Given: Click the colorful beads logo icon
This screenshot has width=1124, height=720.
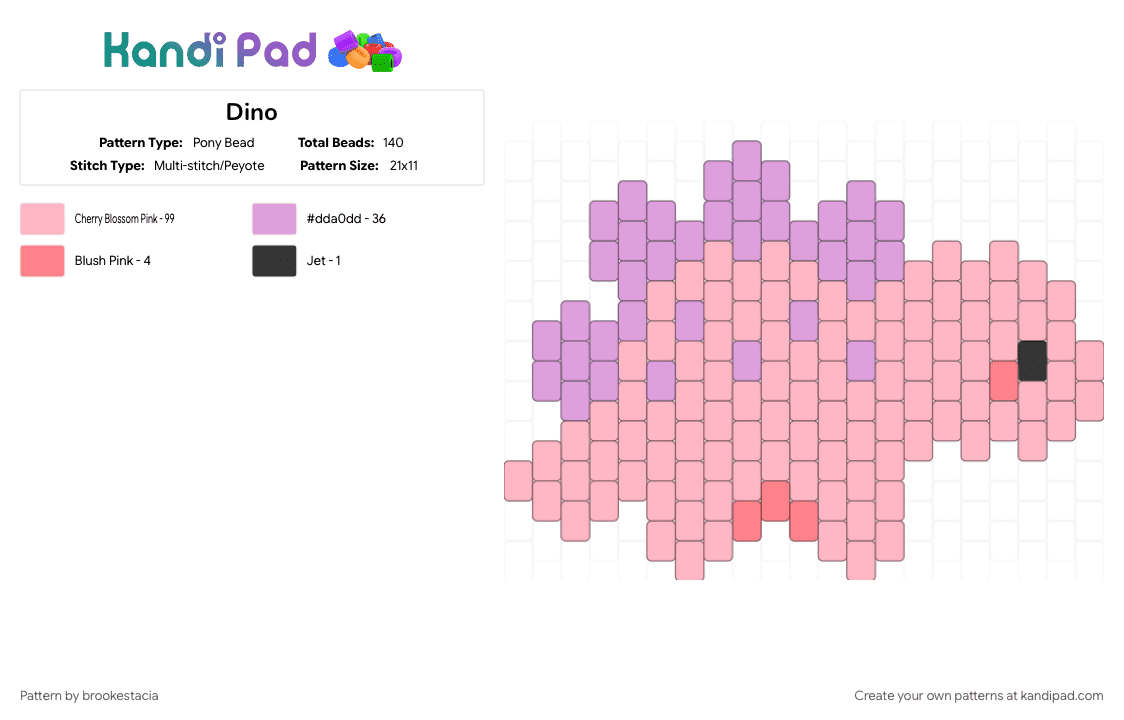Looking at the screenshot, I should tap(365, 51).
